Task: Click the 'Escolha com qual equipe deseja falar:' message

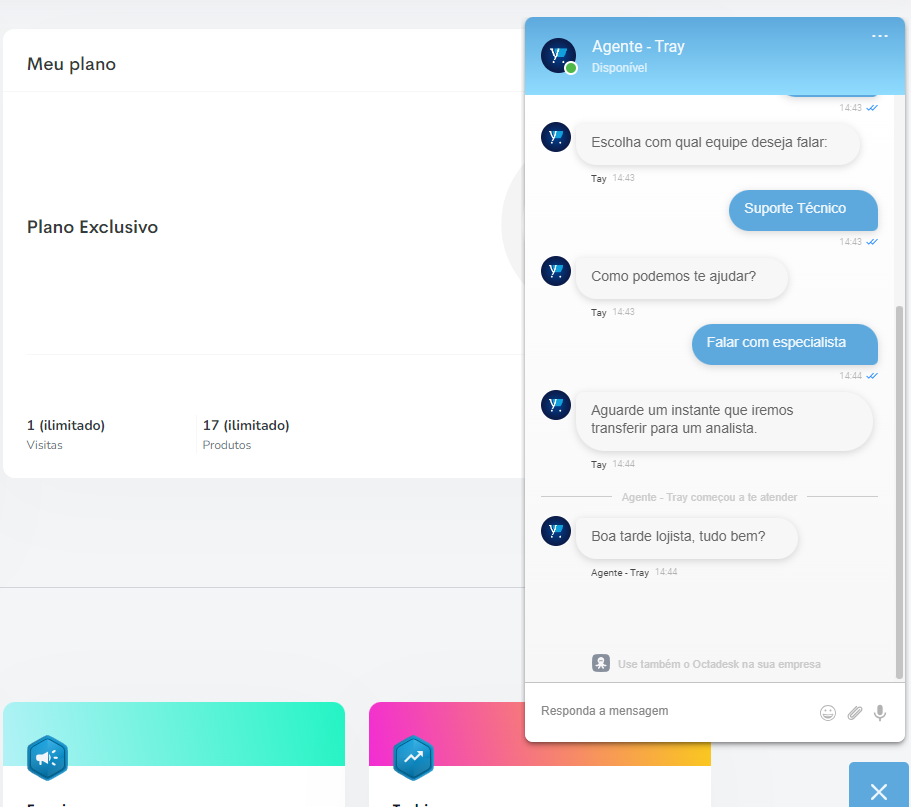Action: [x=718, y=144]
